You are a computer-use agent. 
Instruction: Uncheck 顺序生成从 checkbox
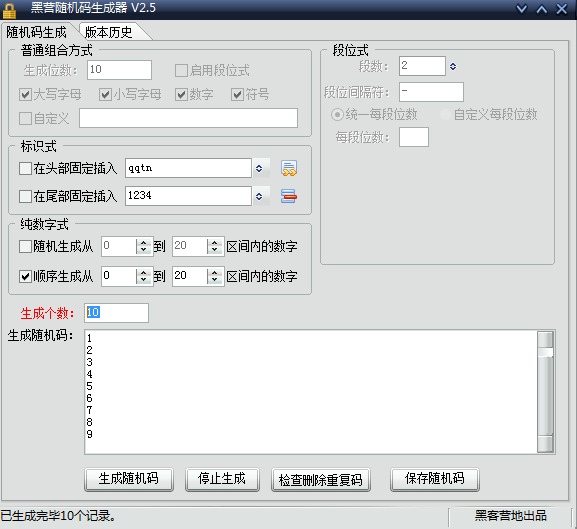25,276
